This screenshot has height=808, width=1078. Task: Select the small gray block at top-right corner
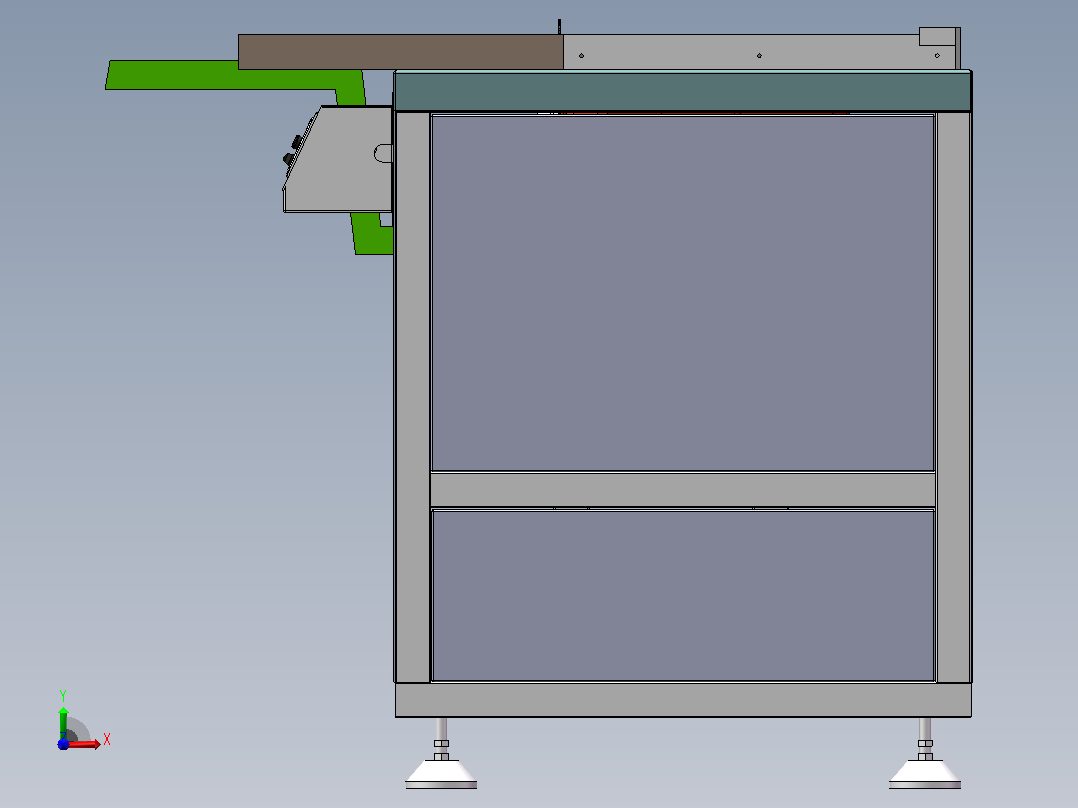(938, 36)
